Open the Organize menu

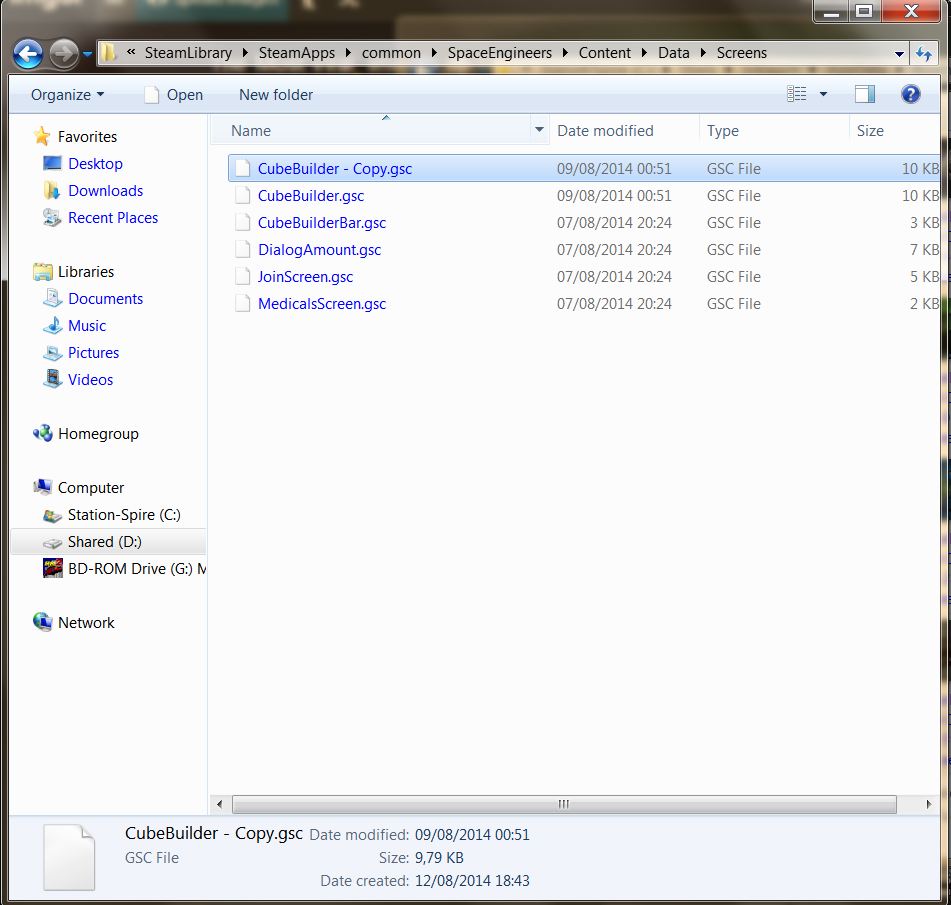tap(67, 95)
